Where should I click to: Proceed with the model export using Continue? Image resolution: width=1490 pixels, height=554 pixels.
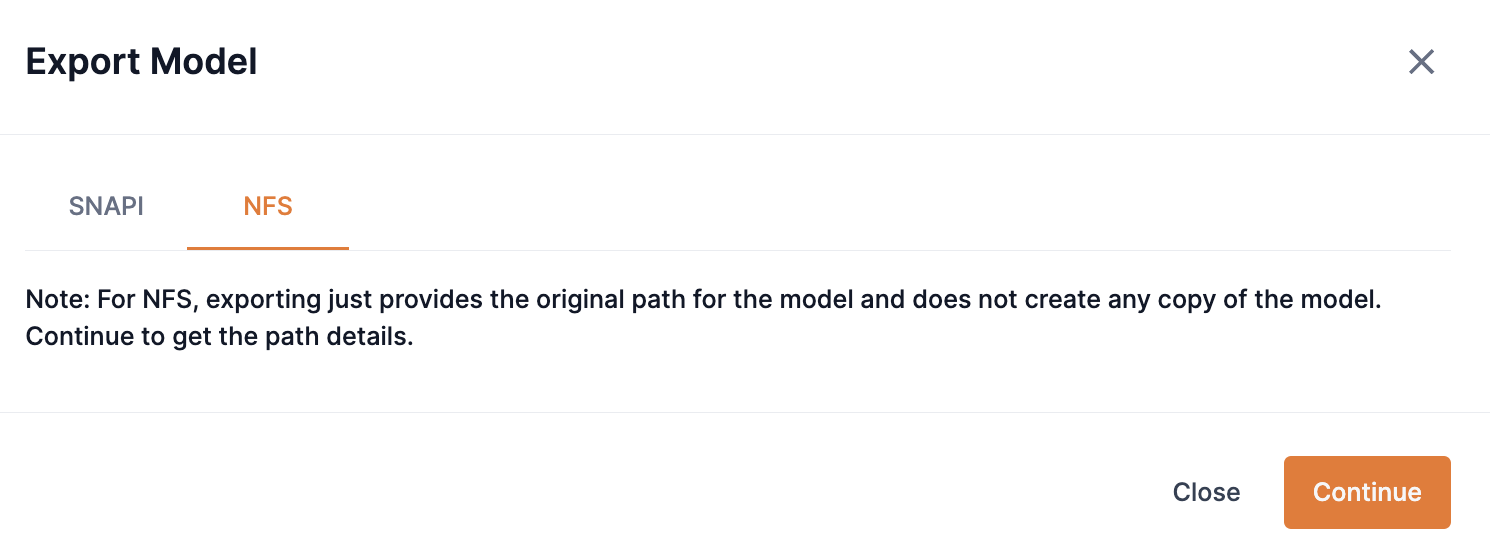click(x=1366, y=492)
